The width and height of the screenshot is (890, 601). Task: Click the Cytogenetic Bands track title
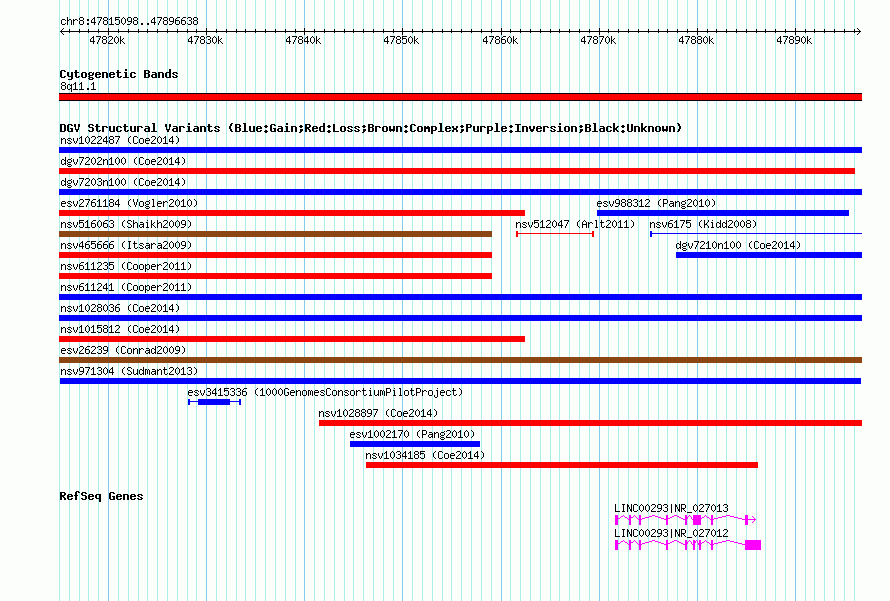point(119,74)
